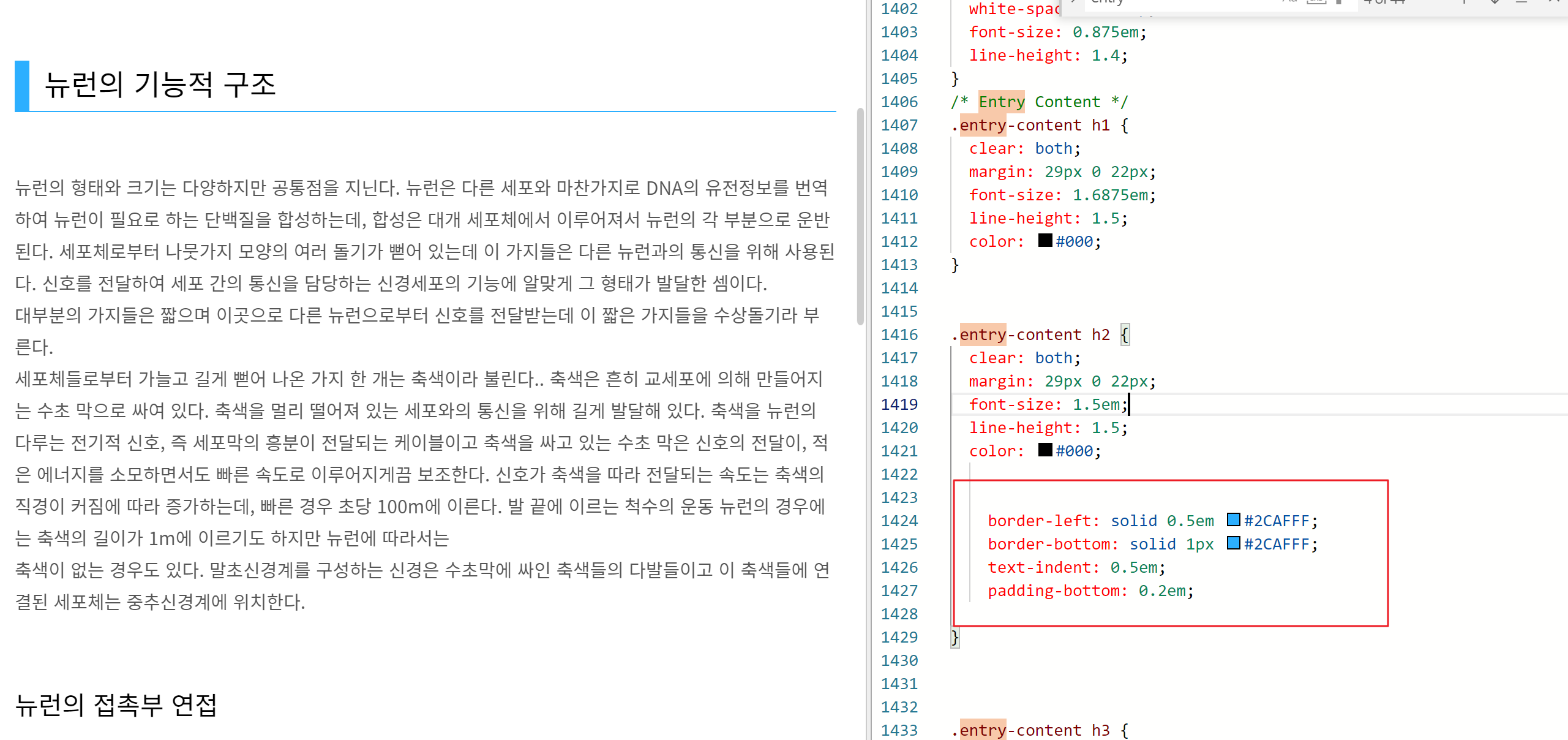1568x740 pixels.
Task: Click the heading "뉴런의 접촉부 연접"
Action: 116,705
